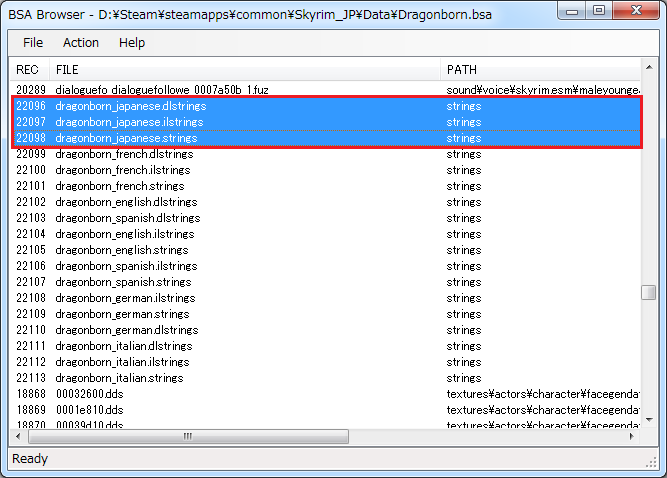Viewport: 667px width, 478px height.
Task: Click the window resize grip corner
Action: (651, 463)
